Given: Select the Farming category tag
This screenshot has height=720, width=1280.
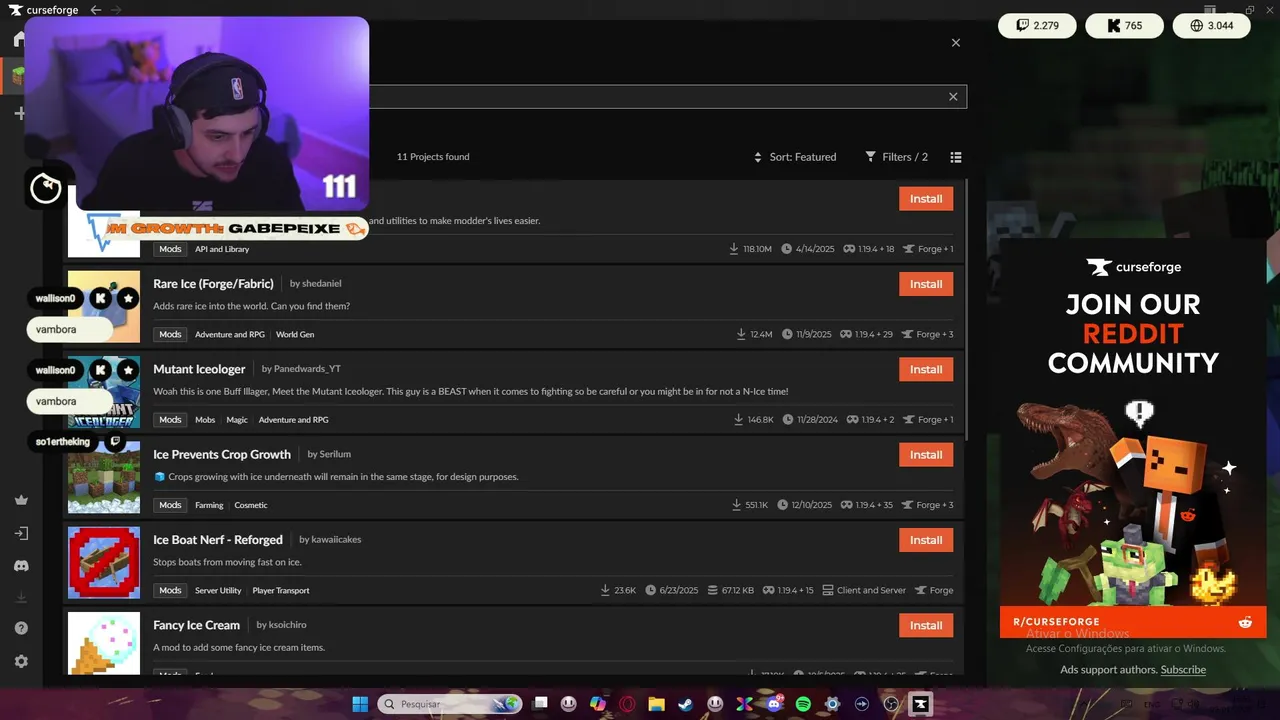Looking at the screenshot, I should pyautogui.click(x=209, y=505).
